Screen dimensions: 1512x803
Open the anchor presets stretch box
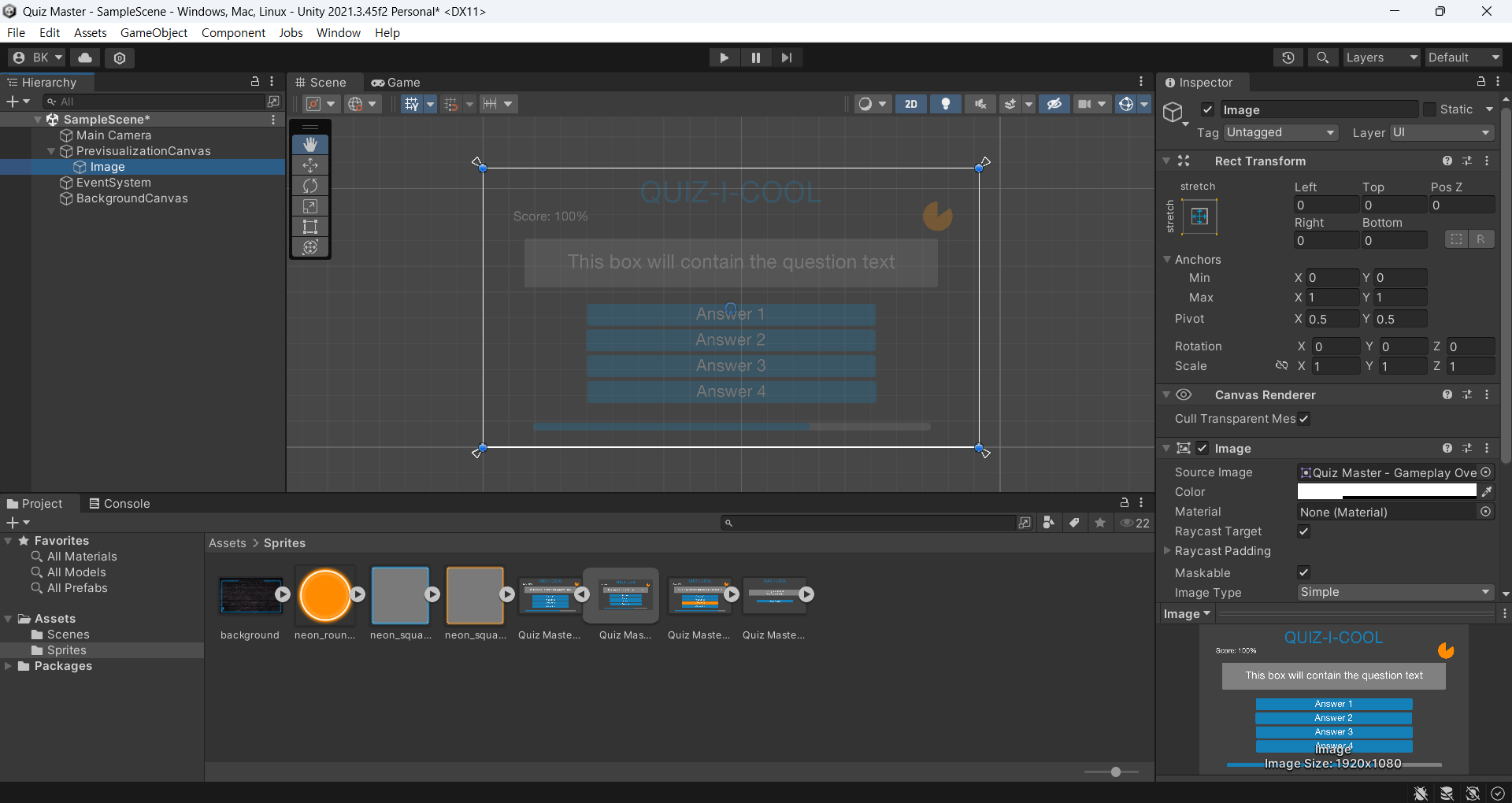tap(1199, 216)
